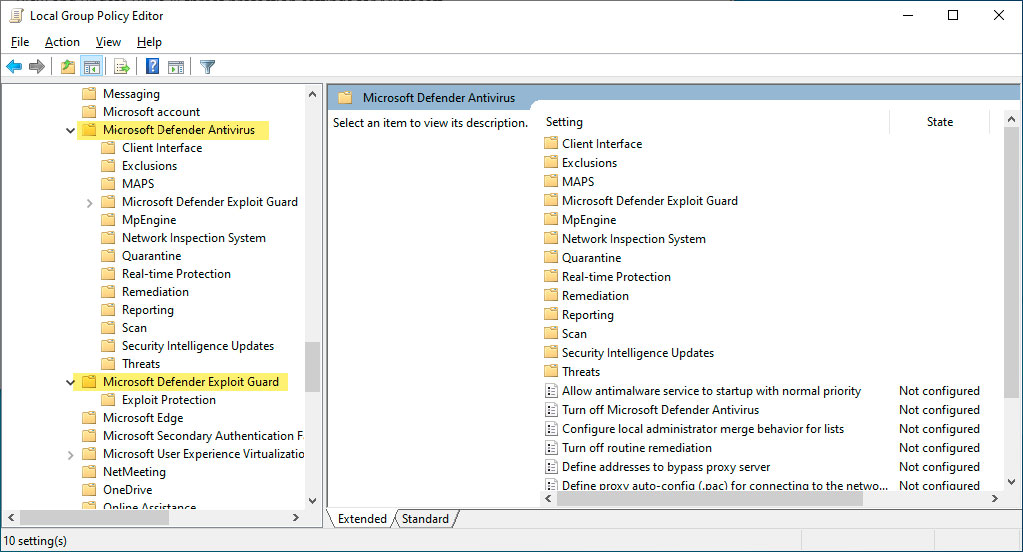Expand Microsoft User Experience Virtualization node
1023x552 pixels.
click(x=70, y=455)
